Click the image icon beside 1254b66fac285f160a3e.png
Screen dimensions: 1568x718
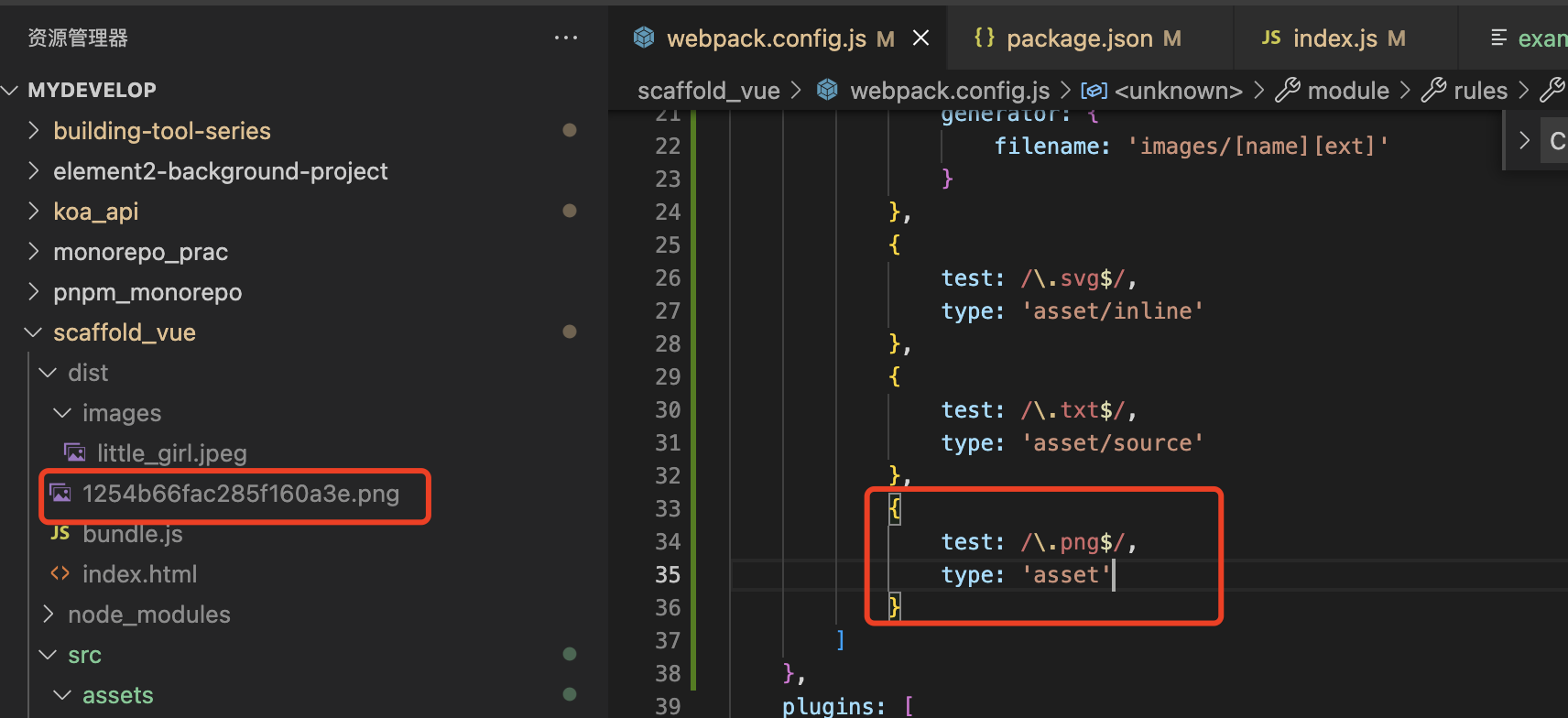60,493
